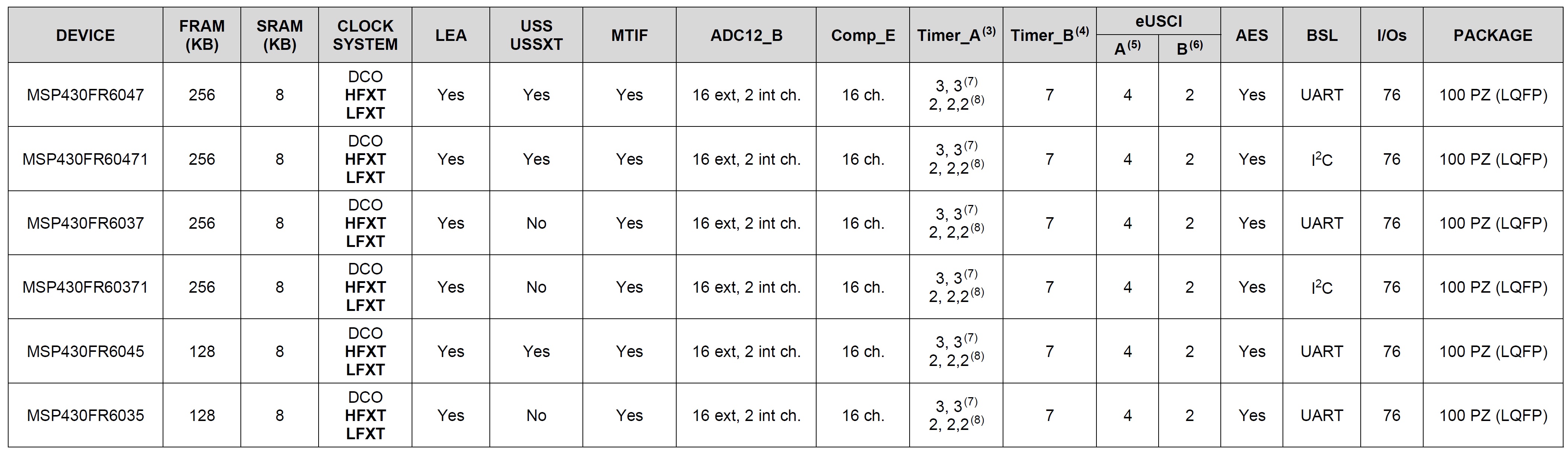Image resolution: width=1568 pixels, height=450 pixels.
Task: Click the MSP430FR60471 device name
Action: (85, 159)
